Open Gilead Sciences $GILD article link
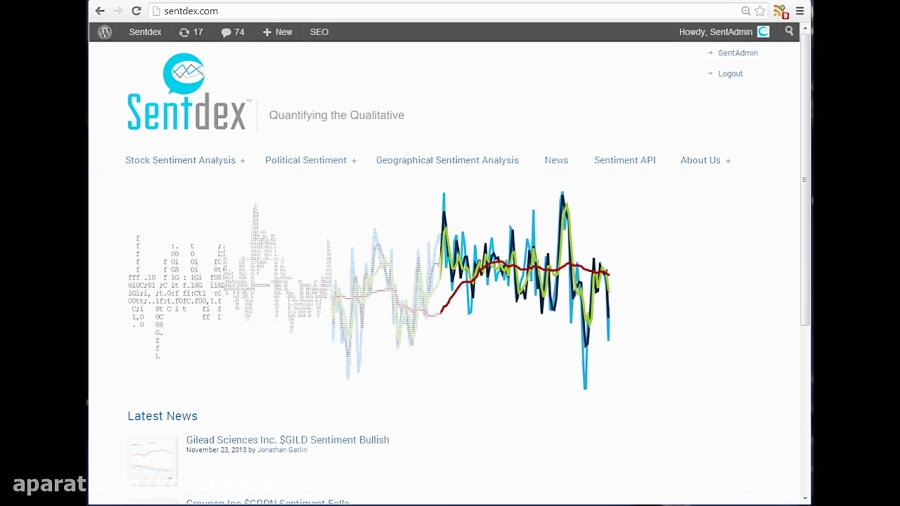900x506 pixels. [288, 439]
